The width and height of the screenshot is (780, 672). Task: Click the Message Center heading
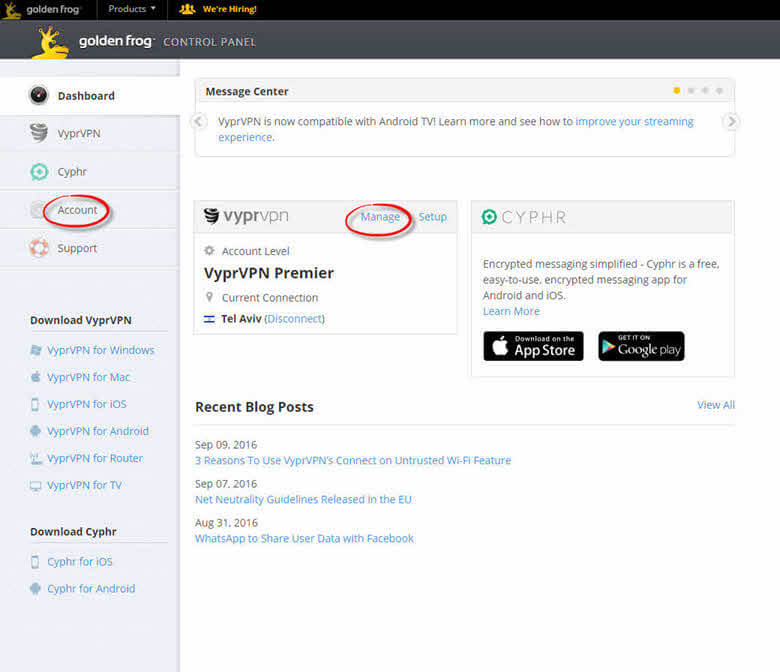point(247,92)
